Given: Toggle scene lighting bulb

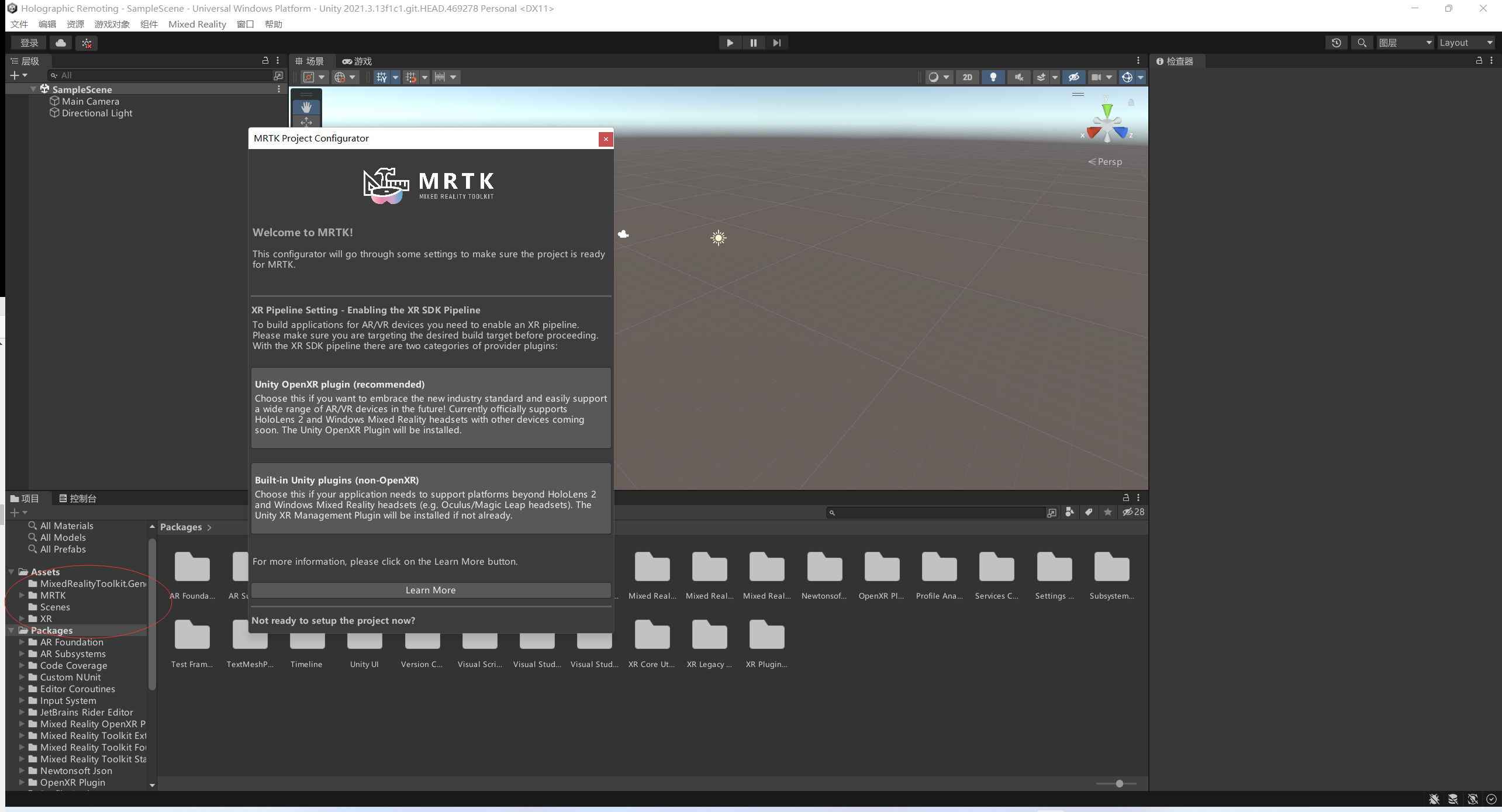Looking at the screenshot, I should click(993, 77).
